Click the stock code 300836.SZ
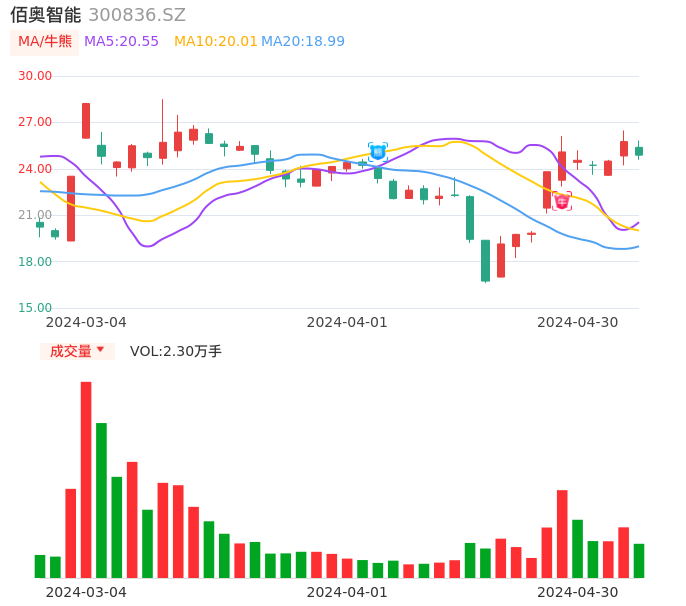Screen dimensions: 686x606 tap(137, 15)
